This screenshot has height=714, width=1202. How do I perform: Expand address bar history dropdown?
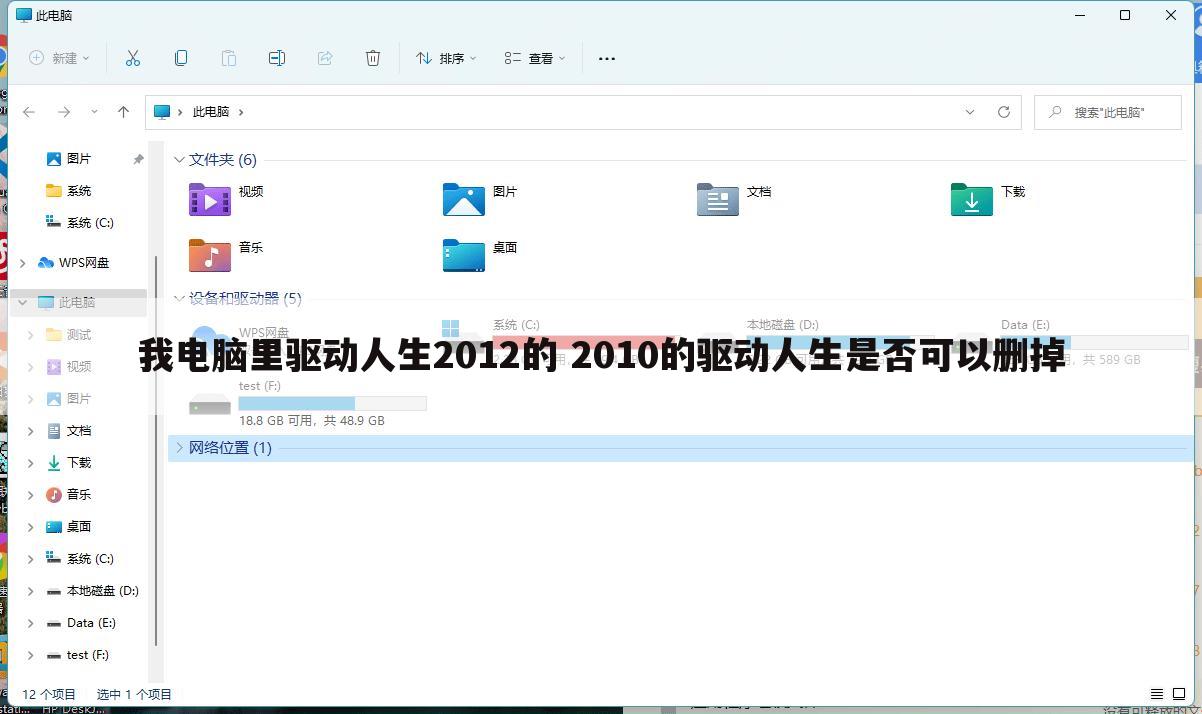click(969, 112)
